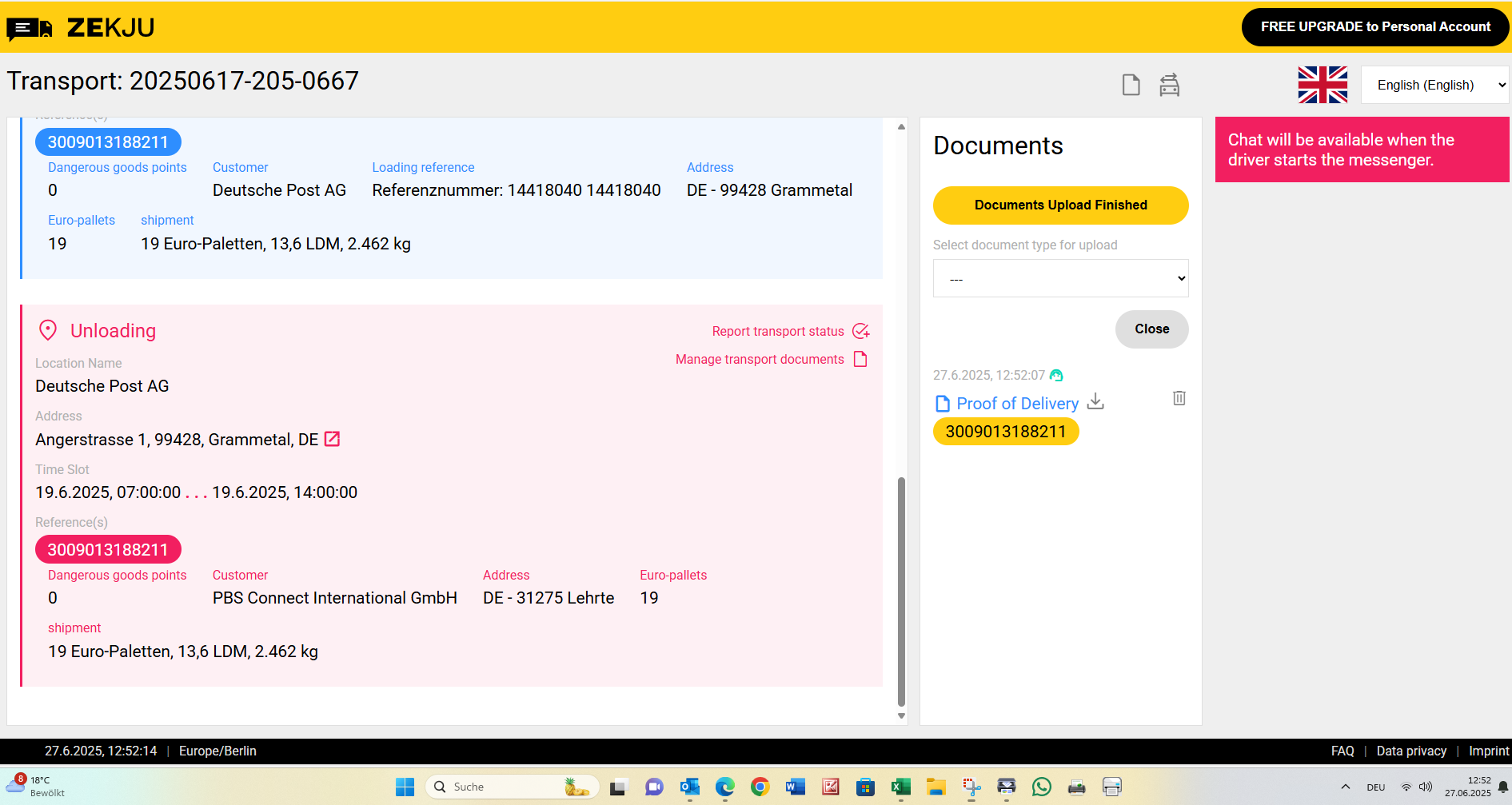Viewport: 1512px width, 805px height.
Task: Open the WiFi network tray icon
Action: coord(1406,787)
